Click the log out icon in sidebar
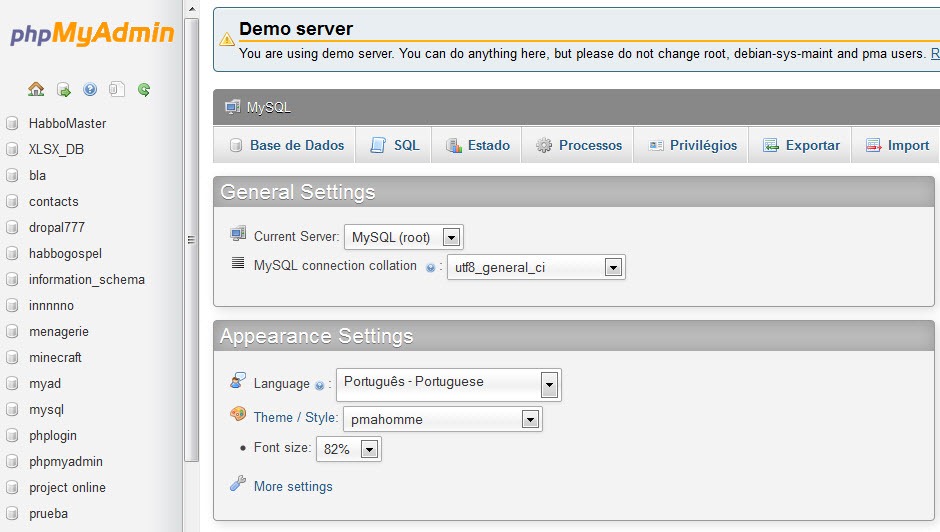This screenshot has height=532, width=940. (64, 89)
